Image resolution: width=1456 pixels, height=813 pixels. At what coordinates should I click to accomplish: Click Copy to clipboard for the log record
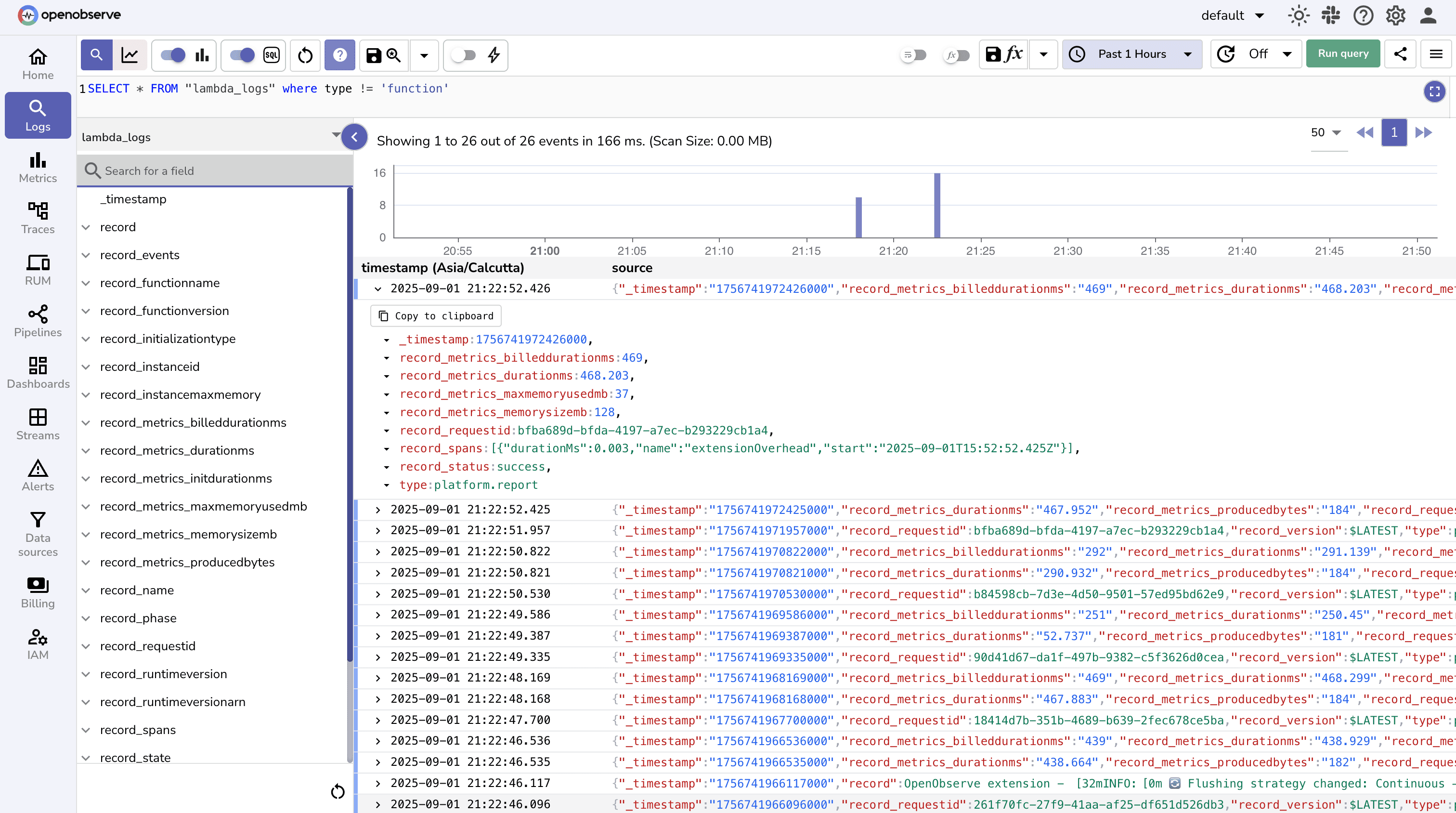(435, 315)
